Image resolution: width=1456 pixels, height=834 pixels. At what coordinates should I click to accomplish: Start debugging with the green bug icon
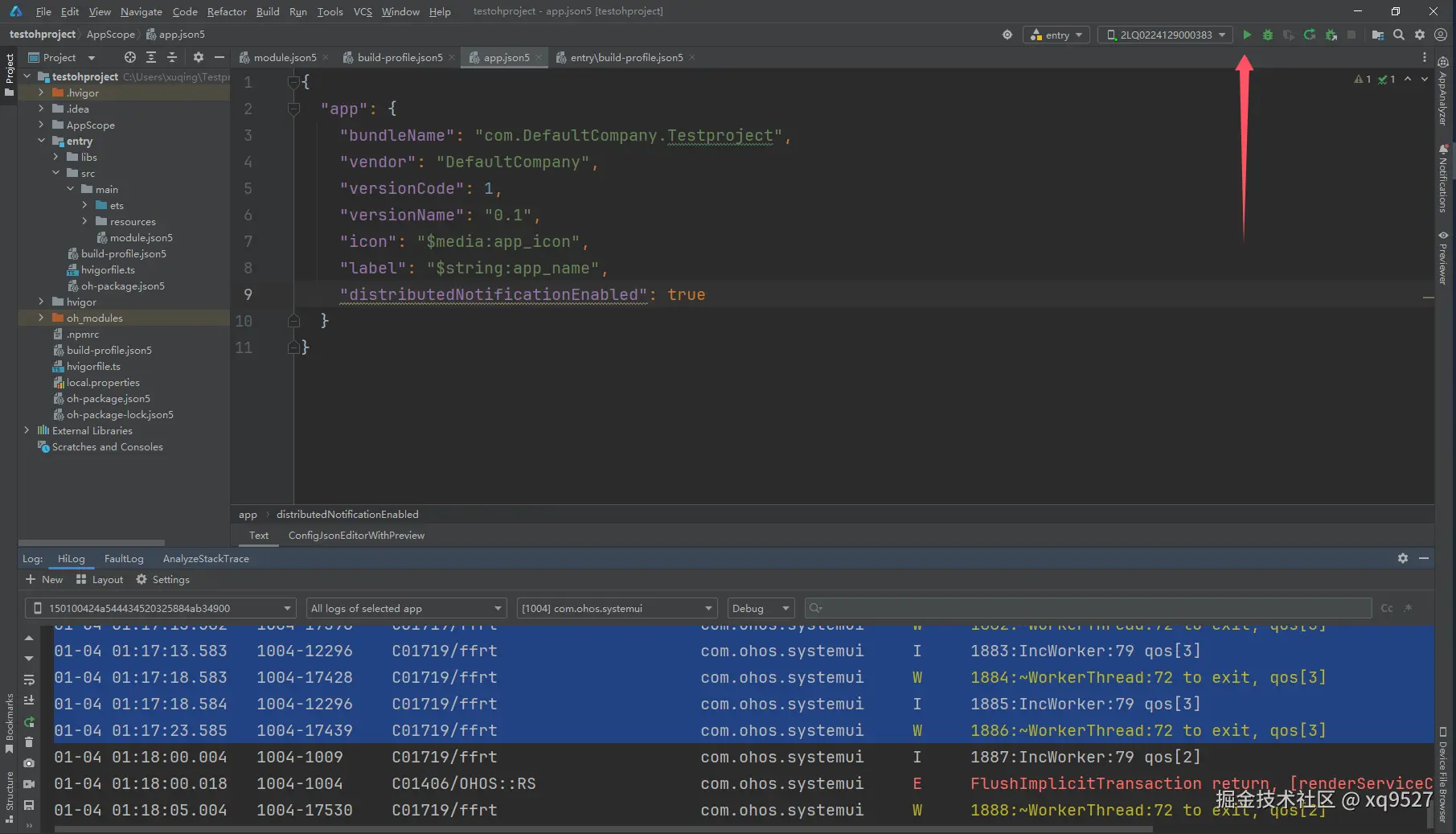(x=1267, y=35)
